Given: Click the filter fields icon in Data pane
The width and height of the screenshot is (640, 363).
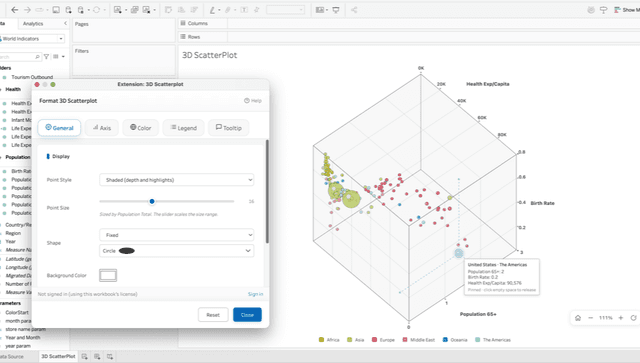Looking at the screenshot, I should click(47, 57).
